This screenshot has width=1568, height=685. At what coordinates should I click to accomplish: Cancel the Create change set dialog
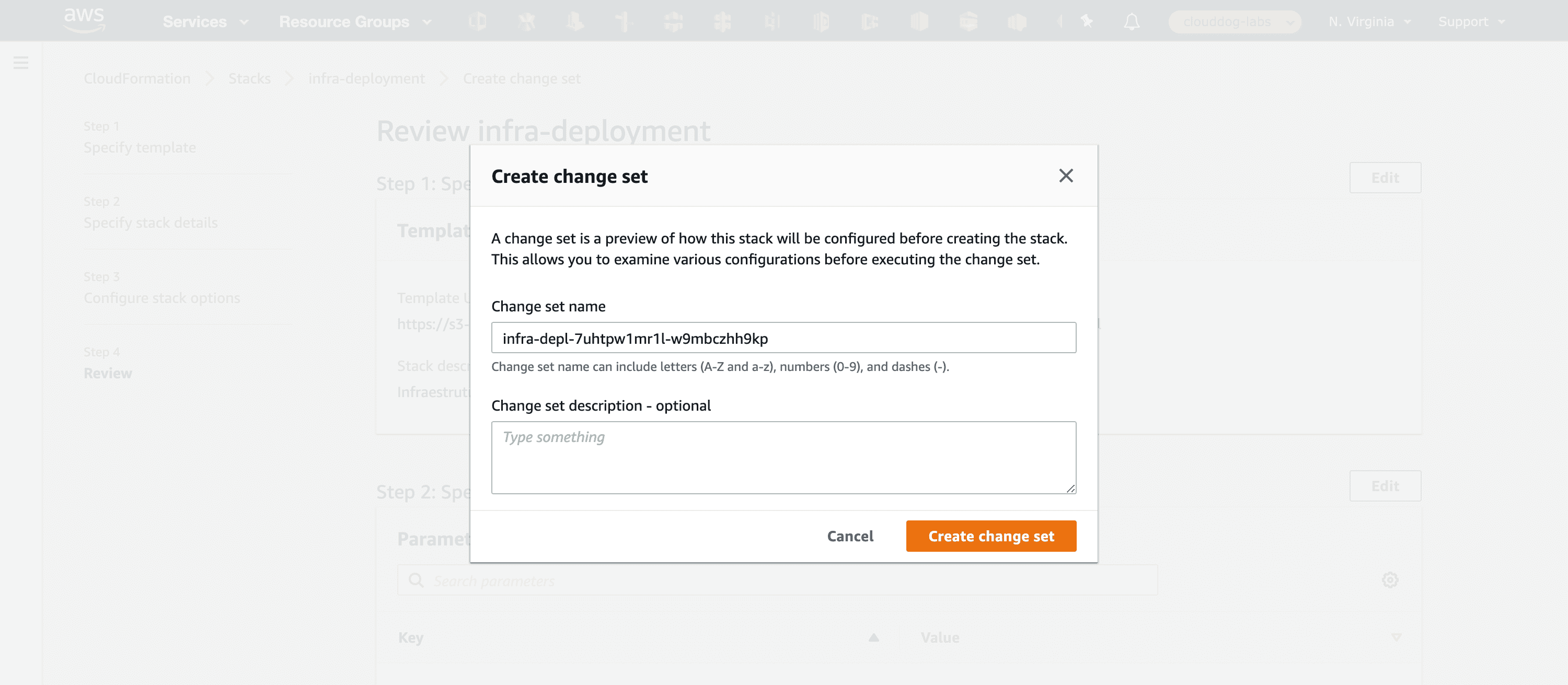click(850, 536)
